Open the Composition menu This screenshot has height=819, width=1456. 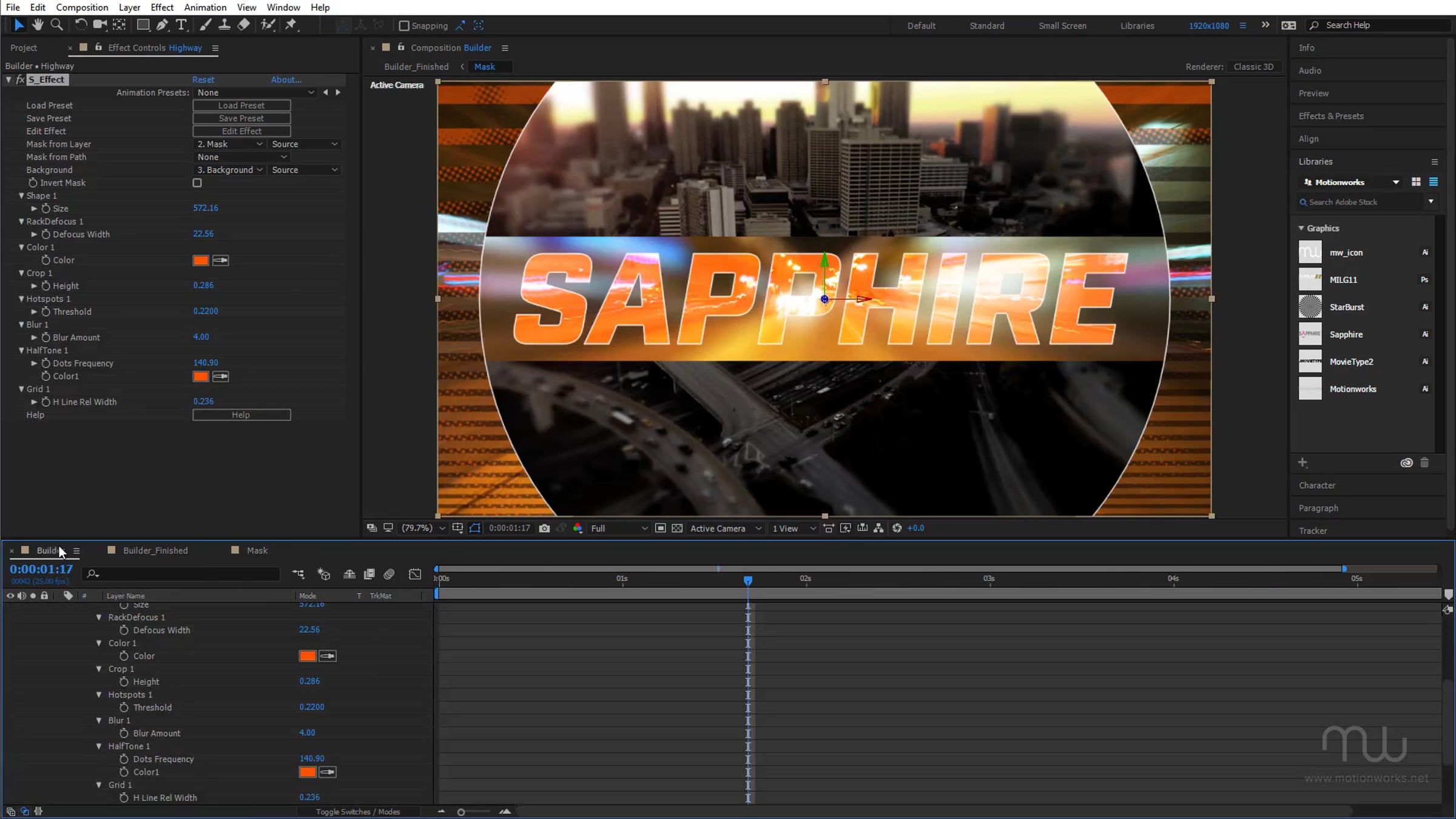pyautogui.click(x=82, y=7)
